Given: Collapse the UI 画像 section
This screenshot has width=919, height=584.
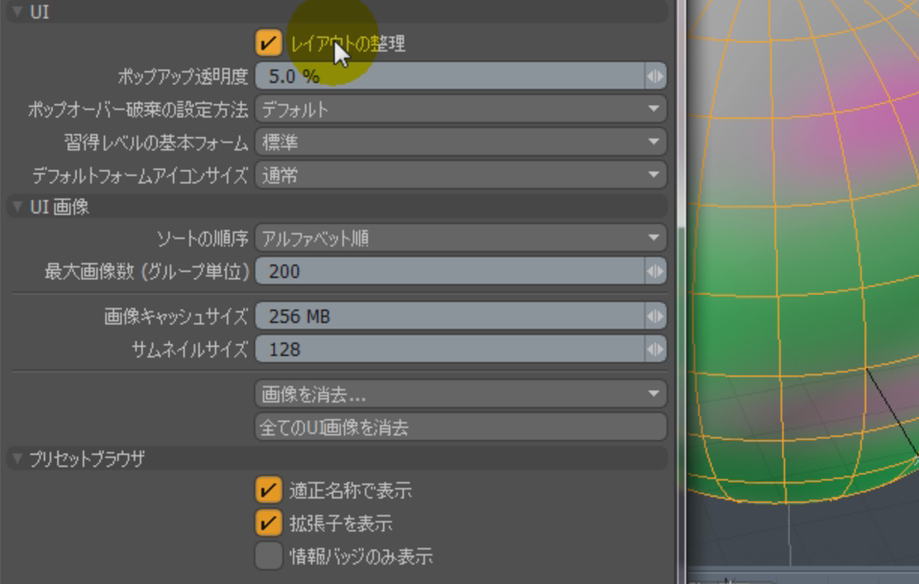Looking at the screenshot, I should tap(17, 207).
